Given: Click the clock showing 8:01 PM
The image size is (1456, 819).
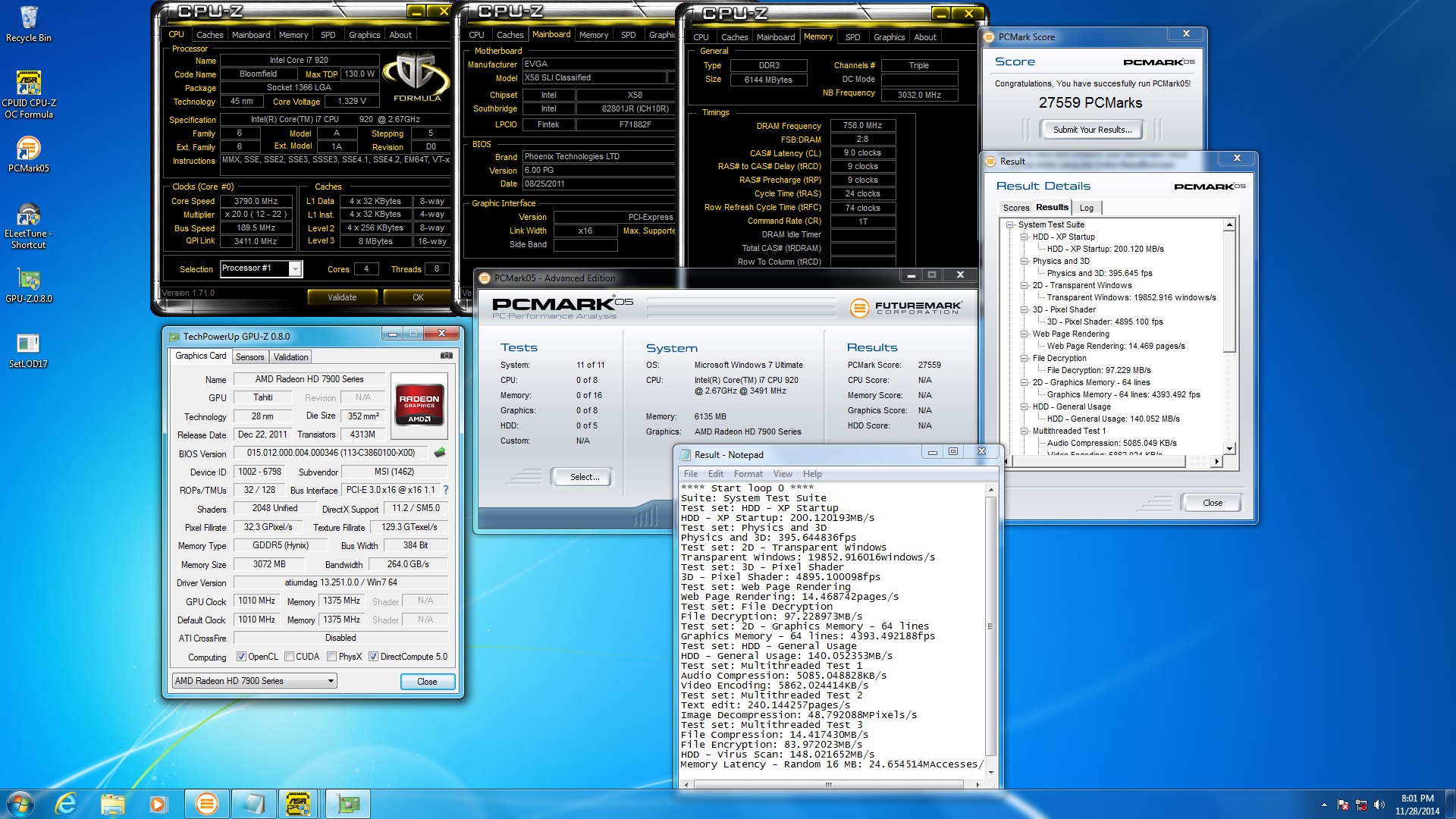Looking at the screenshot, I should click(x=1417, y=799).
